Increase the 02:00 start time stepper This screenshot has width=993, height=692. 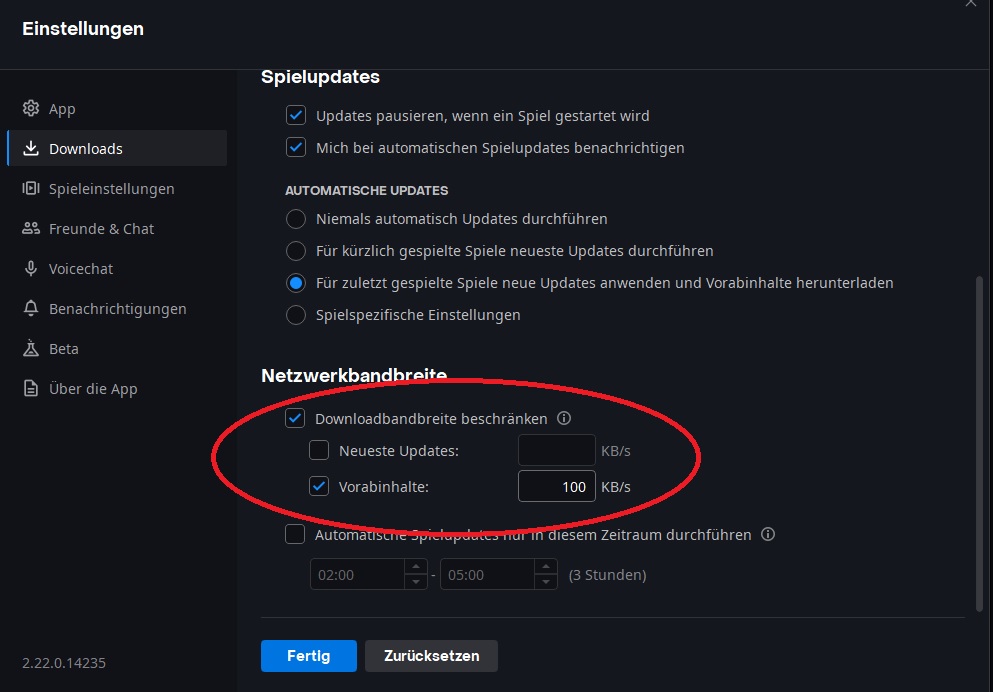coord(415,567)
